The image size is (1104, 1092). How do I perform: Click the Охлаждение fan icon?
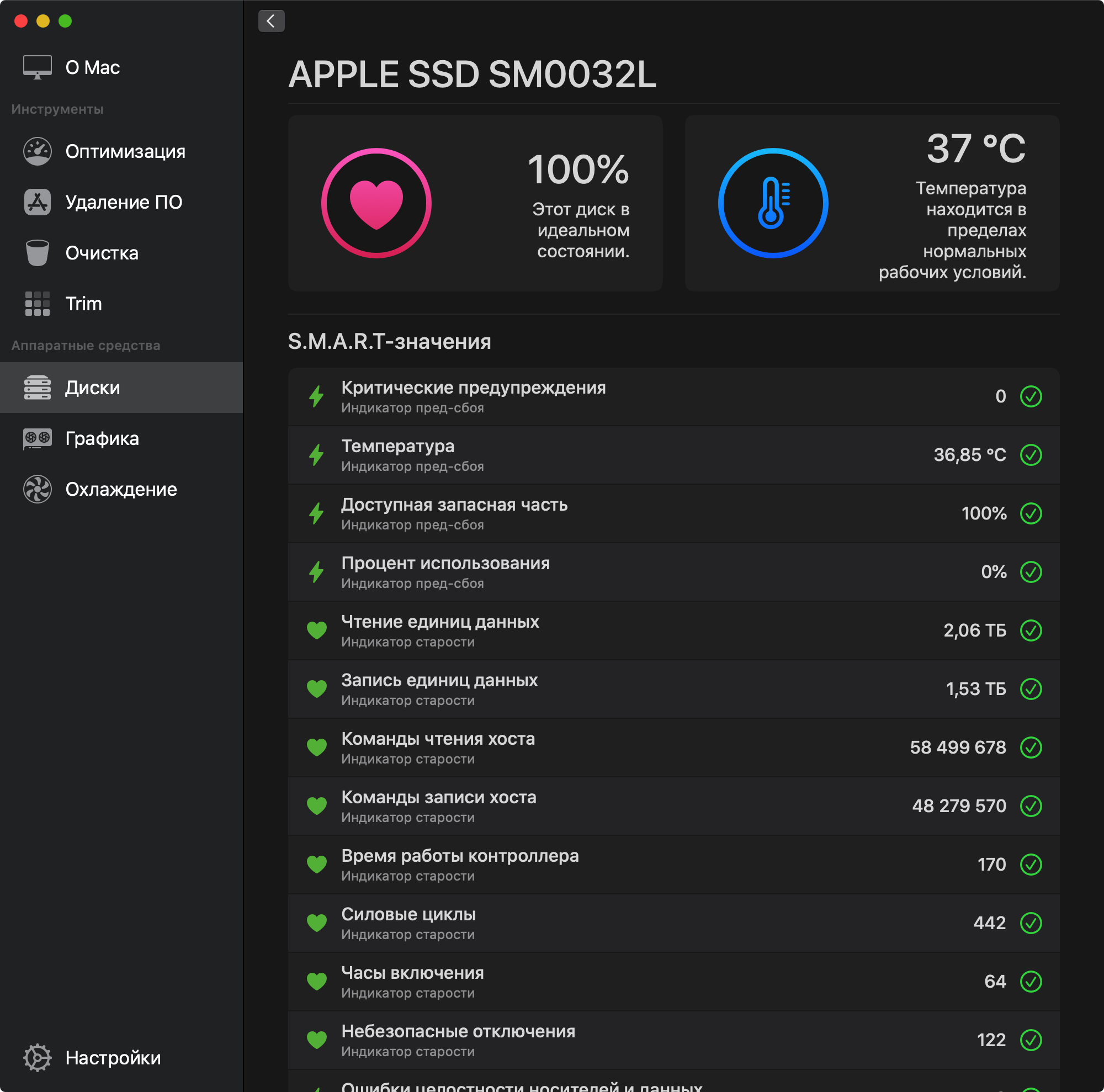tap(37, 489)
